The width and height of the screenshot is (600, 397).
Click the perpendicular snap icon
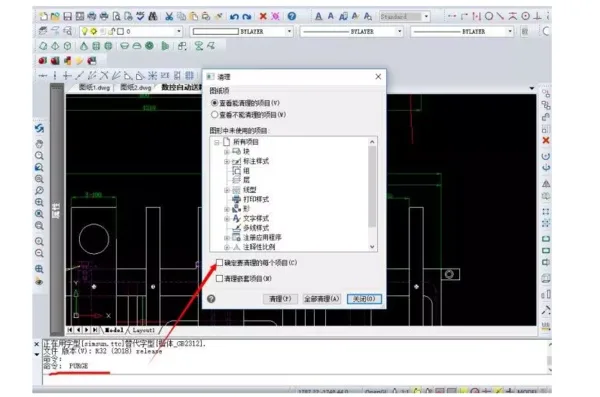(538, 16)
